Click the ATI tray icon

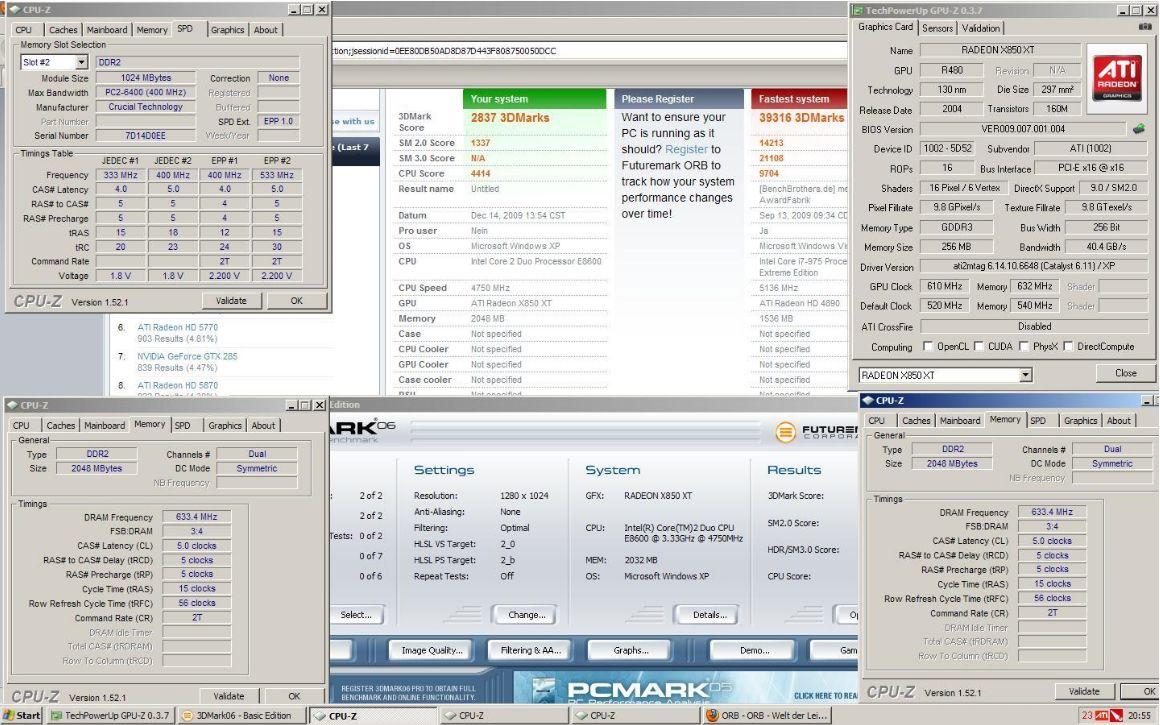[x=1101, y=715]
